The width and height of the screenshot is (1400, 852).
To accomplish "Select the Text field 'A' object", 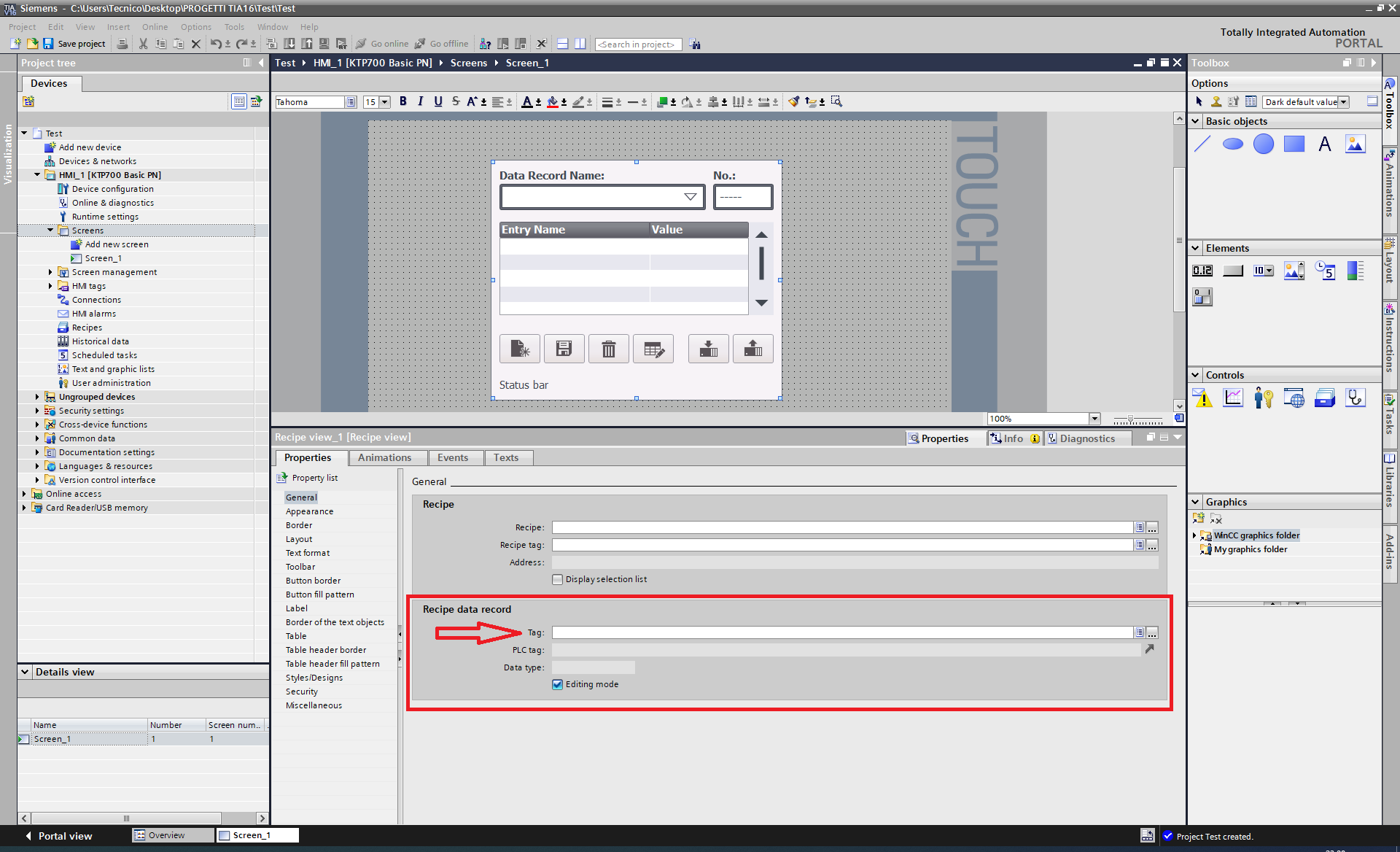I will click(x=1324, y=144).
